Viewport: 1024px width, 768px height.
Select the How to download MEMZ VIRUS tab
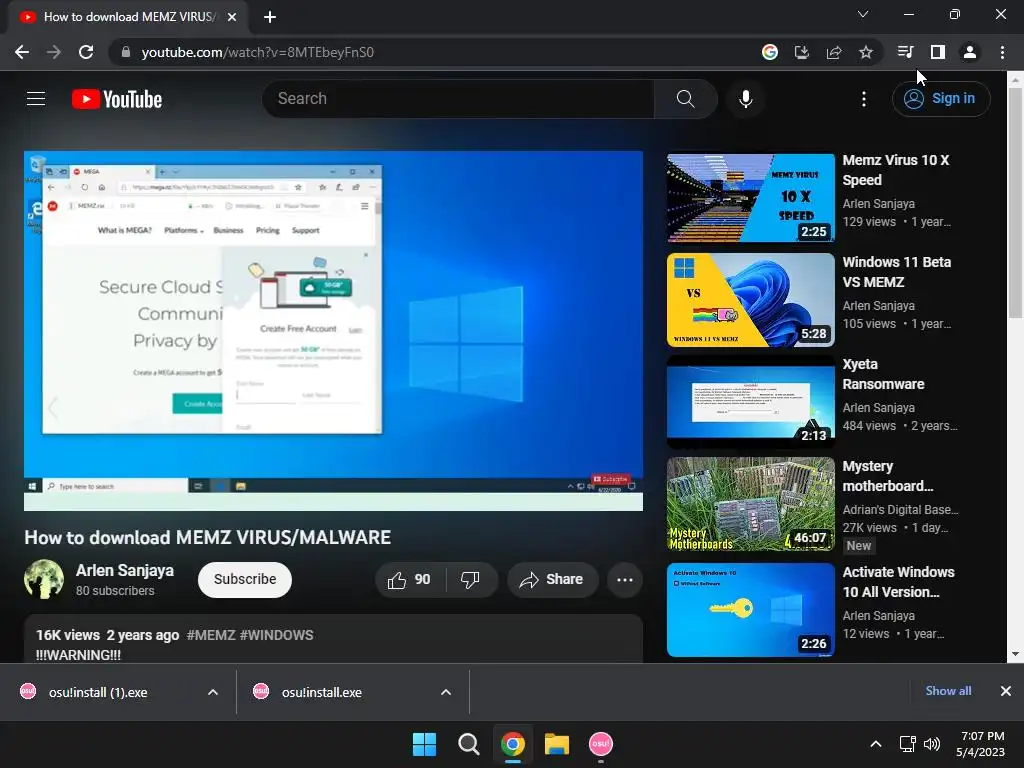click(129, 17)
